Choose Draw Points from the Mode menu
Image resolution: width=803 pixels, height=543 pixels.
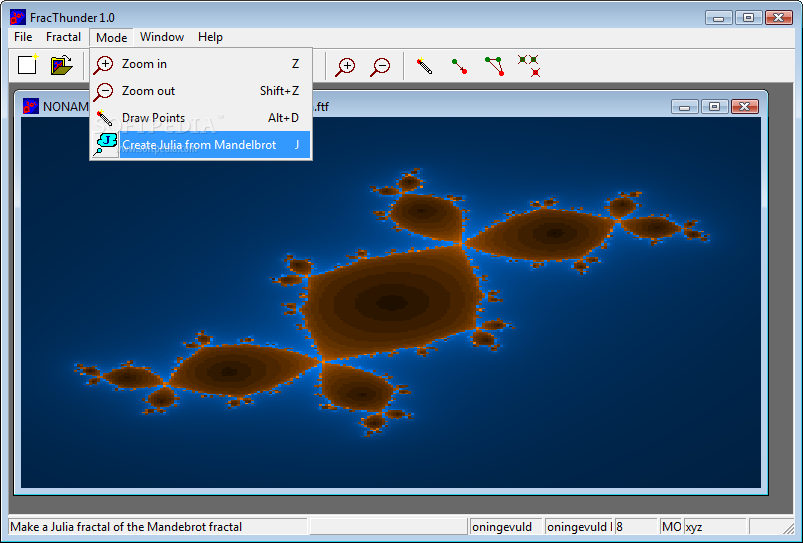[x=201, y=118]
